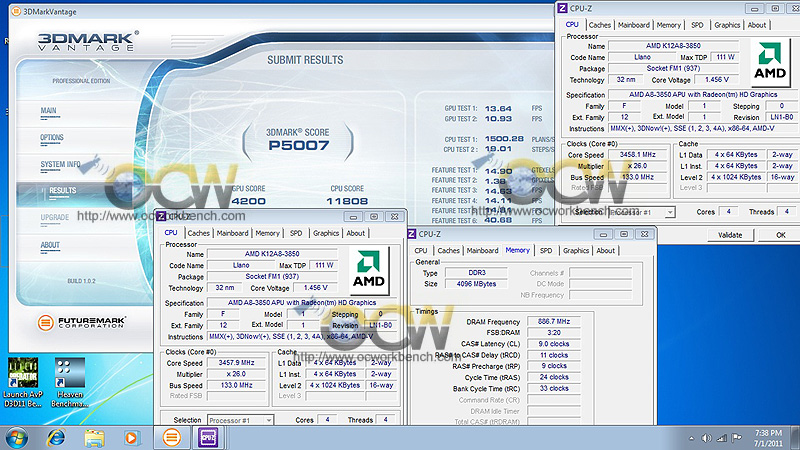Image resolution: width=800 pixels, height=450 pixels.
Task: Open Mainboard tab in lower-left CPU-Z
Action: click(232, 233)
